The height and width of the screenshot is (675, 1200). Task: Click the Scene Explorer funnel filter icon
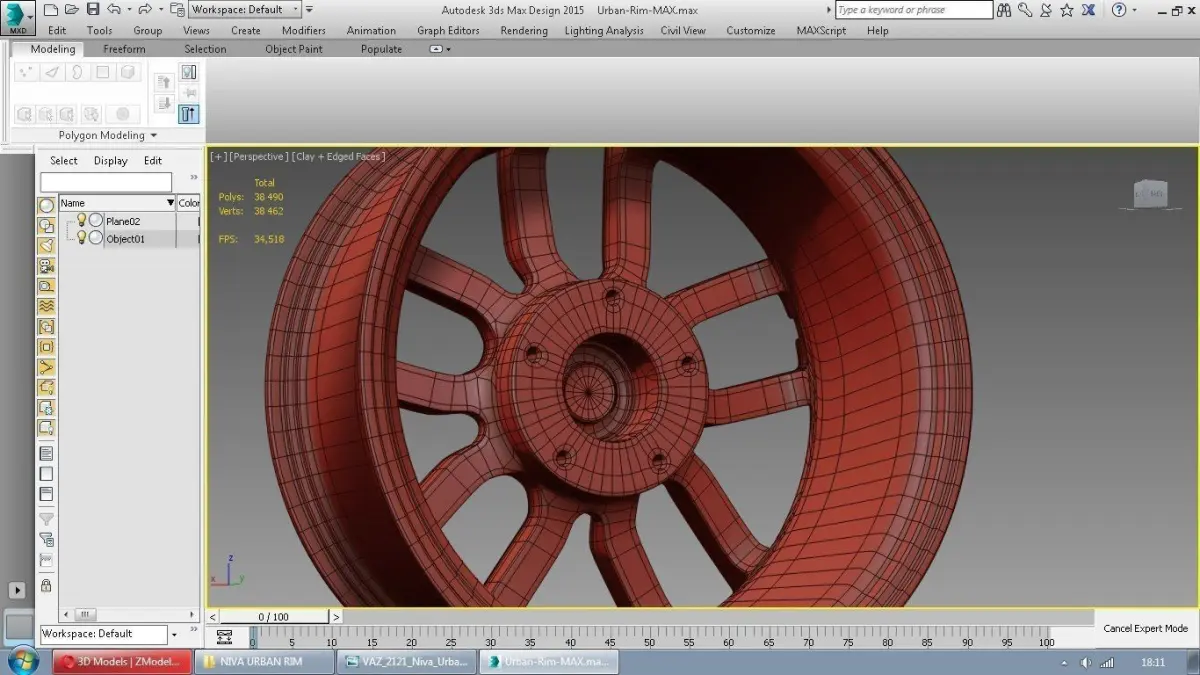point(46,519)
